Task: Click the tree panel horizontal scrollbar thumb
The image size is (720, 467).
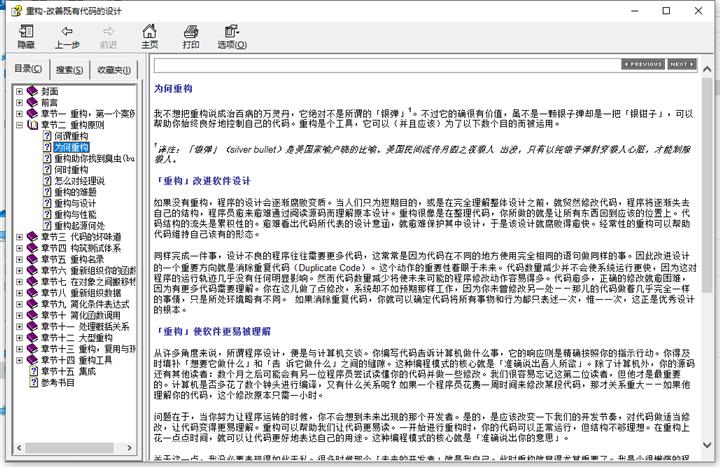Action: point(69,447)
